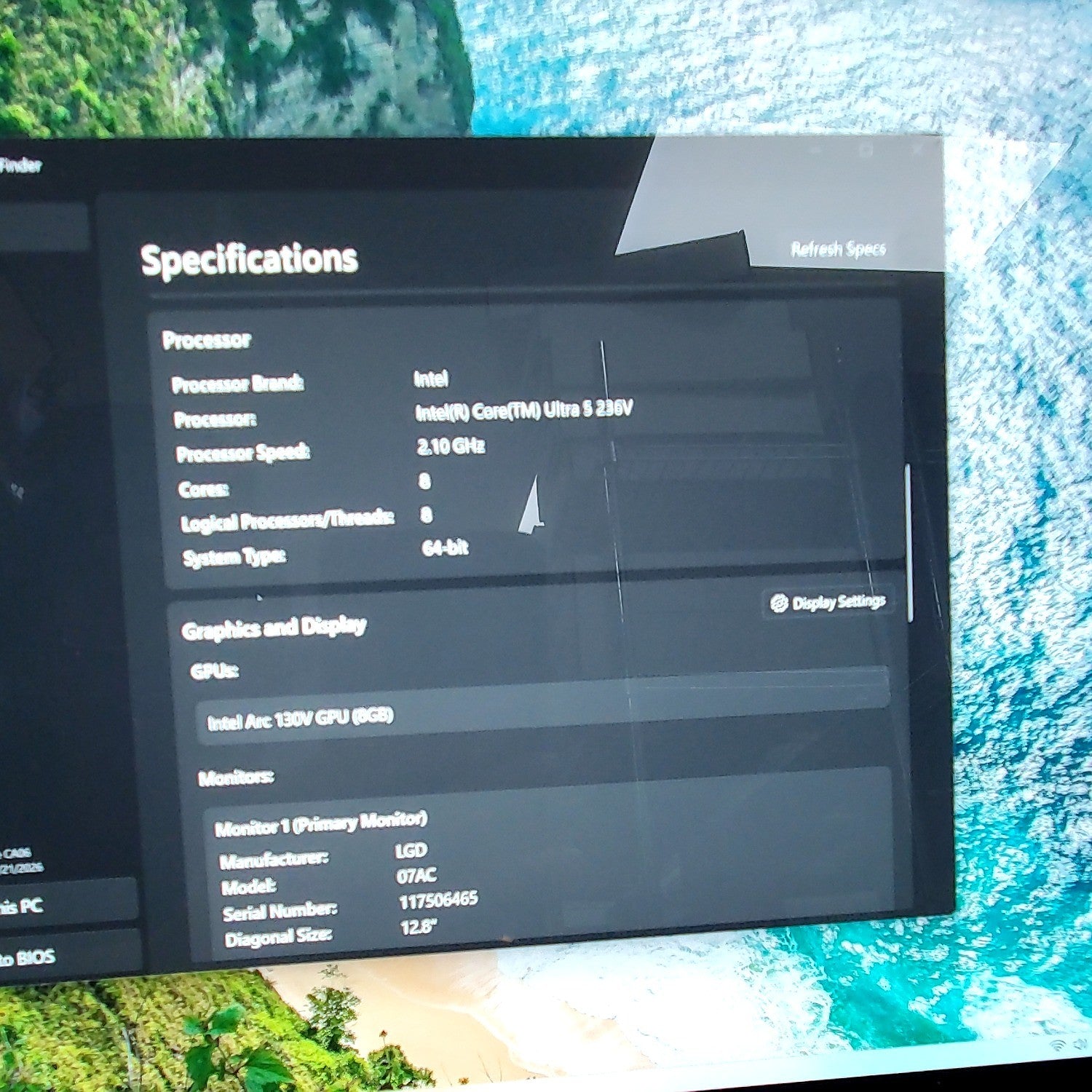Click the Intel(R) Core(TM) Ultra 5 processor name
The width and height of the screenshot is (1092, 1092).
(x=523, y=411)
